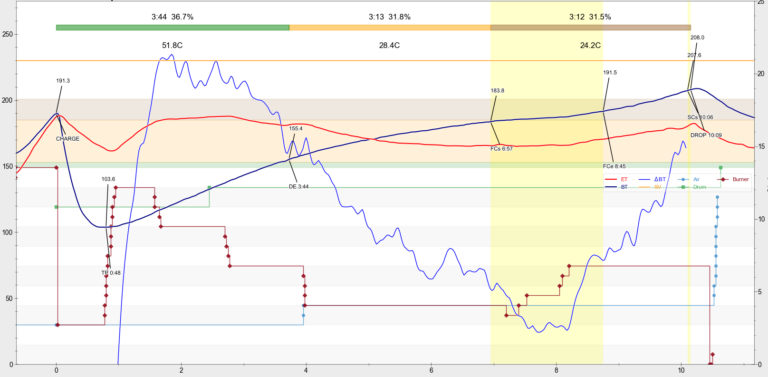Click the orange Maillard phase bar
This screenshot has height=377, width=768.
[x=390, y=27]
